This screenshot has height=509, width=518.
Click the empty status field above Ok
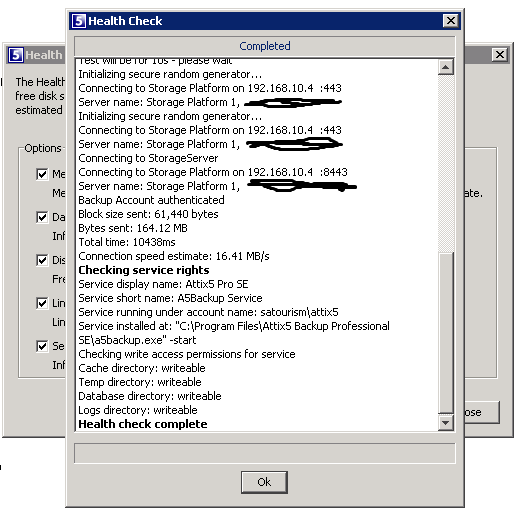pos(265,453)
